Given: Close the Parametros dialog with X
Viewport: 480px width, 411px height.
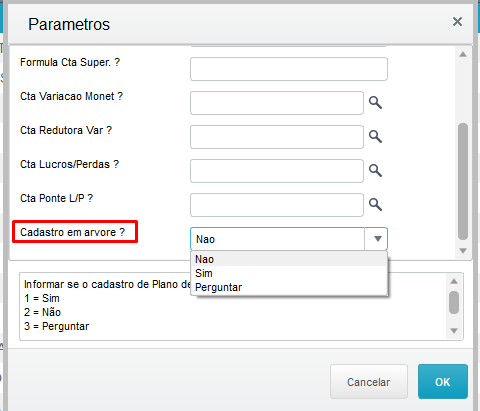Looking at the screenshot, I should (457, 22).
